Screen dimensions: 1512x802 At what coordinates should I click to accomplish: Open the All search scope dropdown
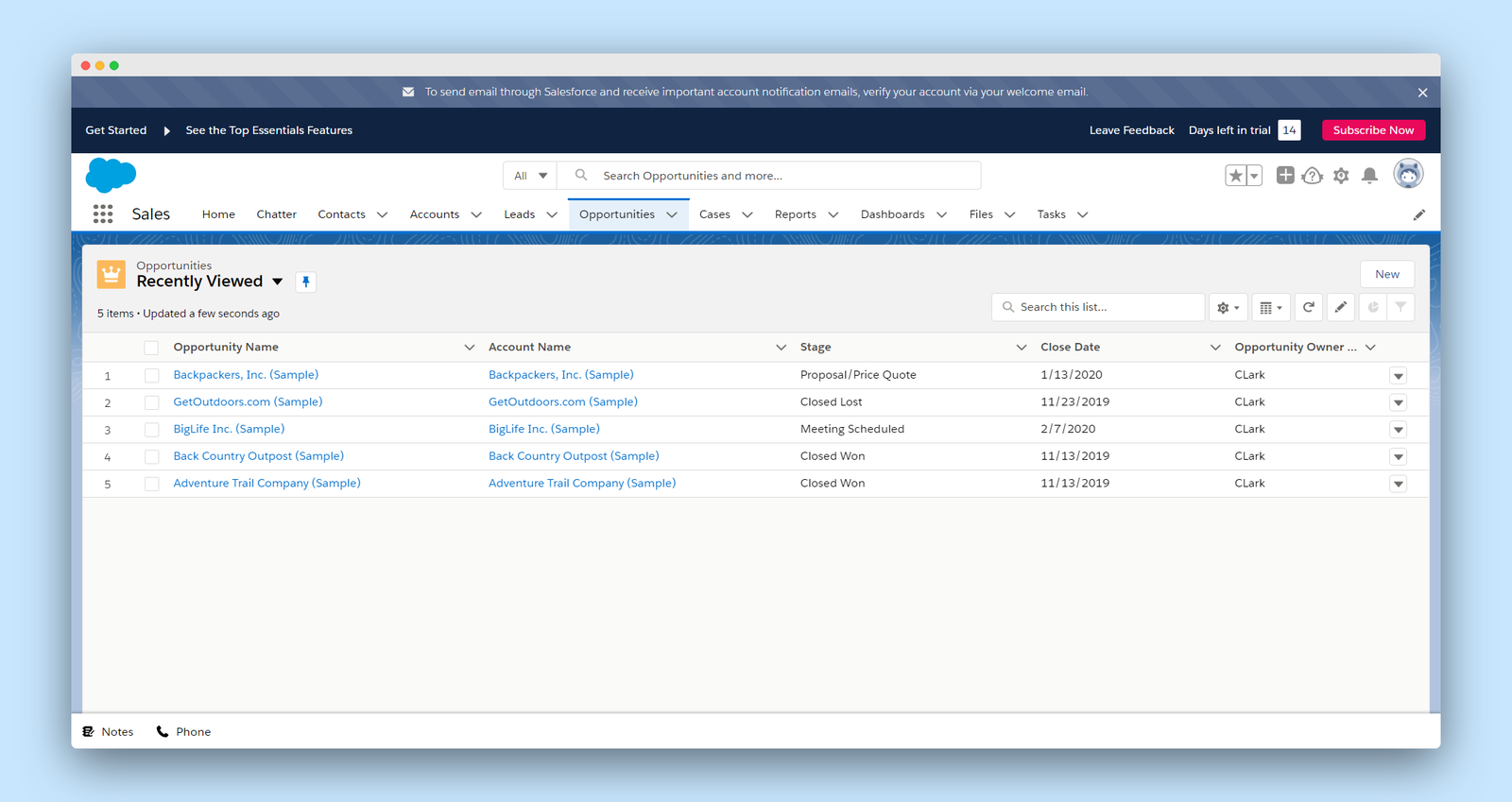(530, 176)
